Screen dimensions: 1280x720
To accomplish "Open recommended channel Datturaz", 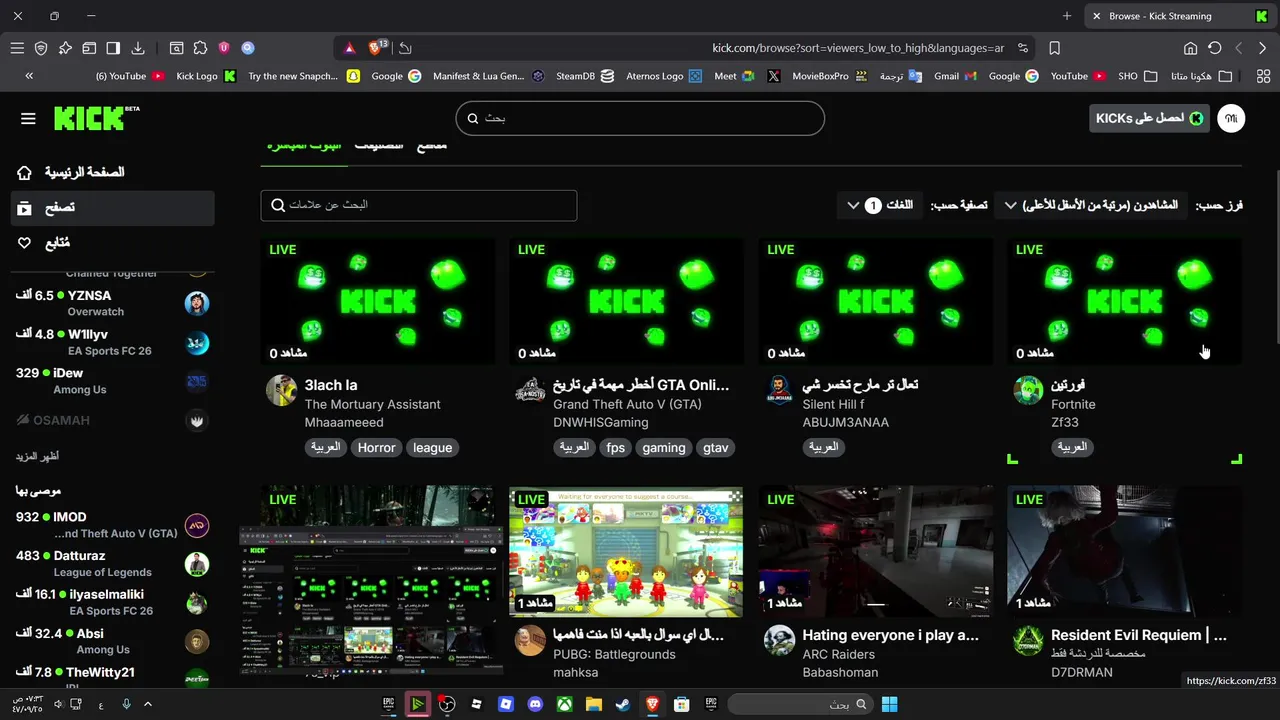I will coord(113,563).
